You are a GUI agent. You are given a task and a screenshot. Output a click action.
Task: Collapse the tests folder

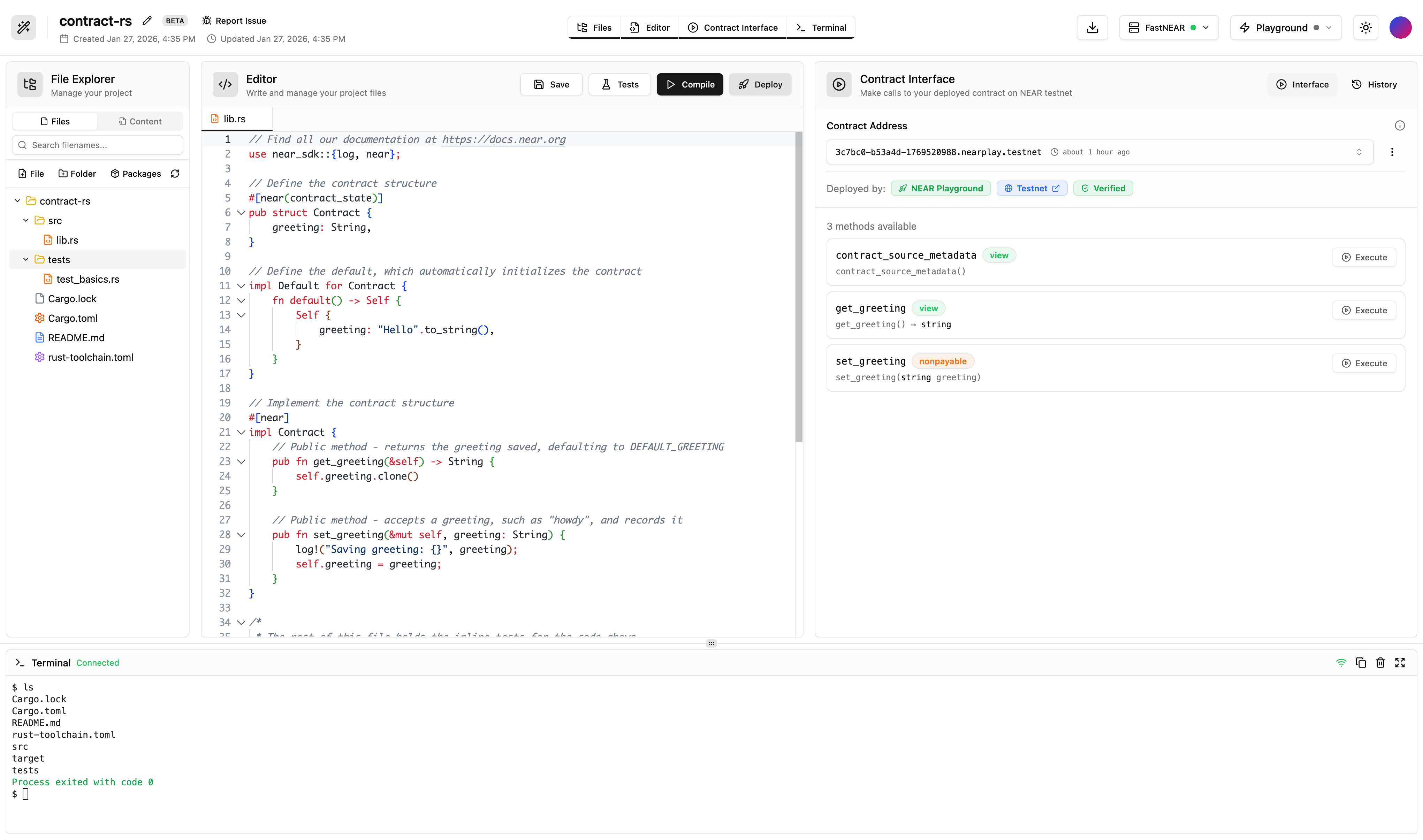(x=25, y=259)
